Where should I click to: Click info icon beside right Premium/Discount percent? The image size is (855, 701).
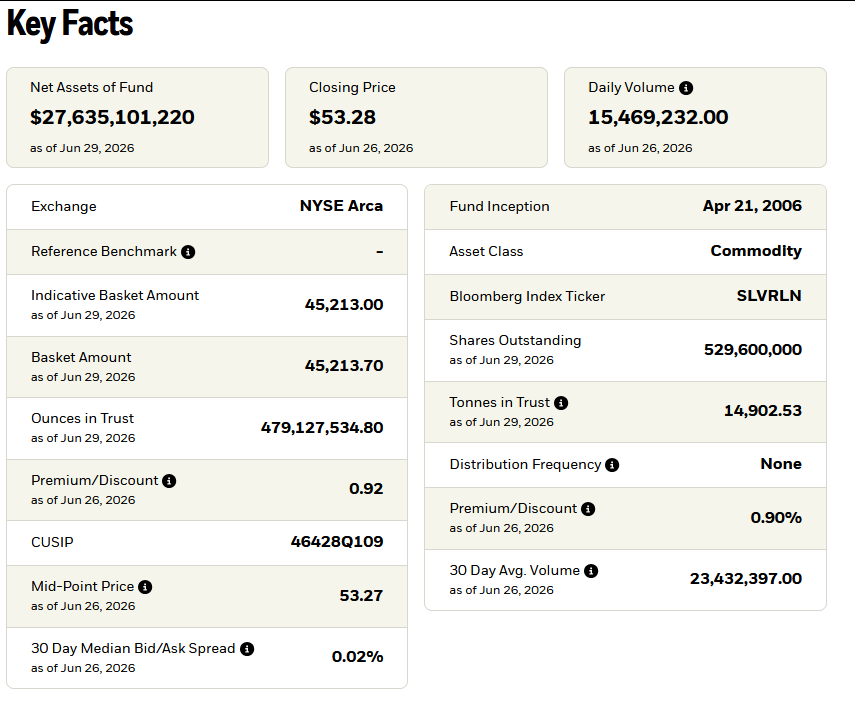coord(588,509)
